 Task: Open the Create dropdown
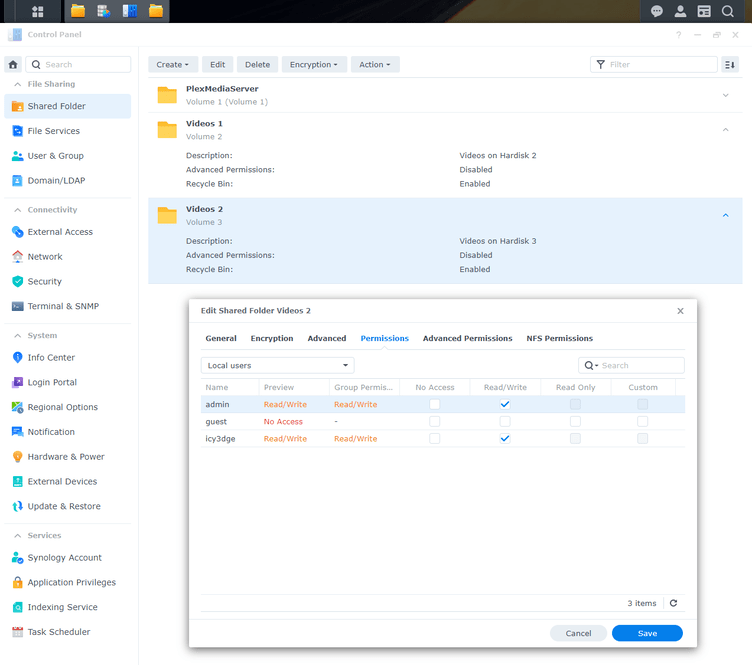tap(173, 64)
